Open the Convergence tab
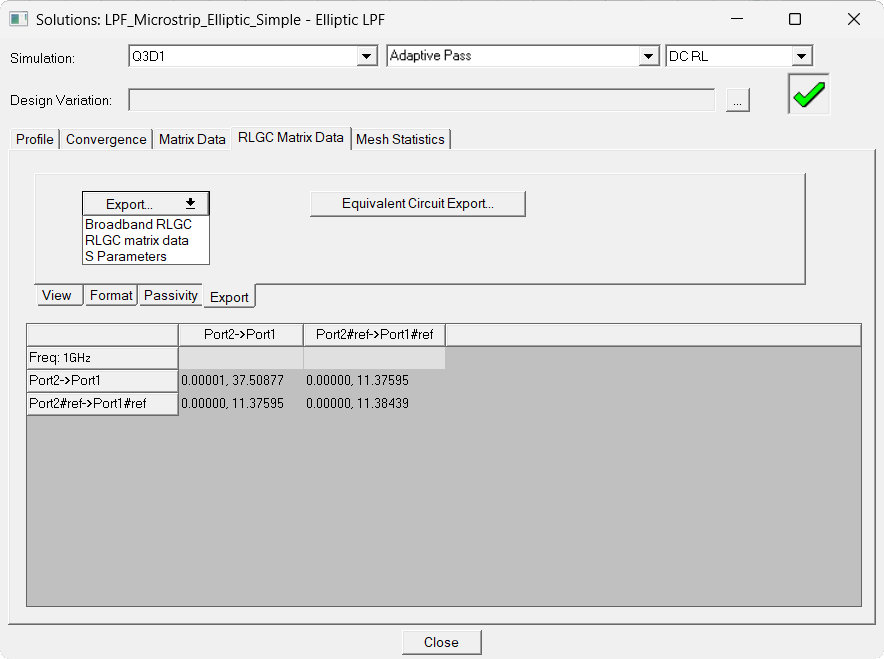This screenshot has height=659, width=884. click(106, 139)
